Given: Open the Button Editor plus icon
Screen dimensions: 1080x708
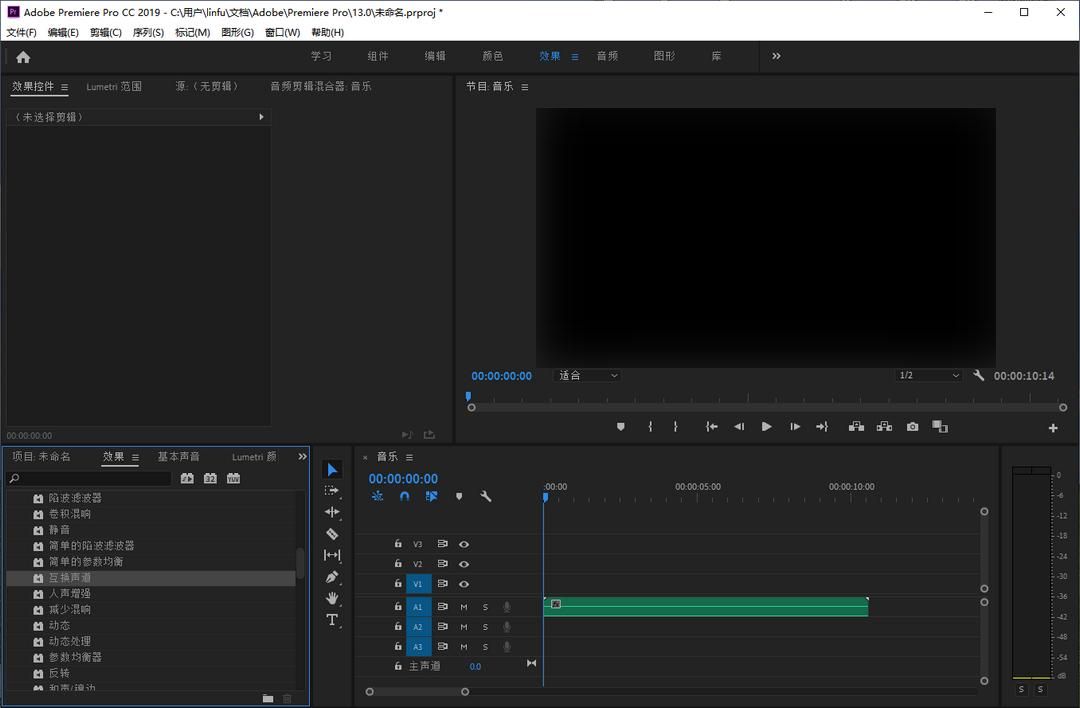Looking at the screenshot, I should (1053, 428).
